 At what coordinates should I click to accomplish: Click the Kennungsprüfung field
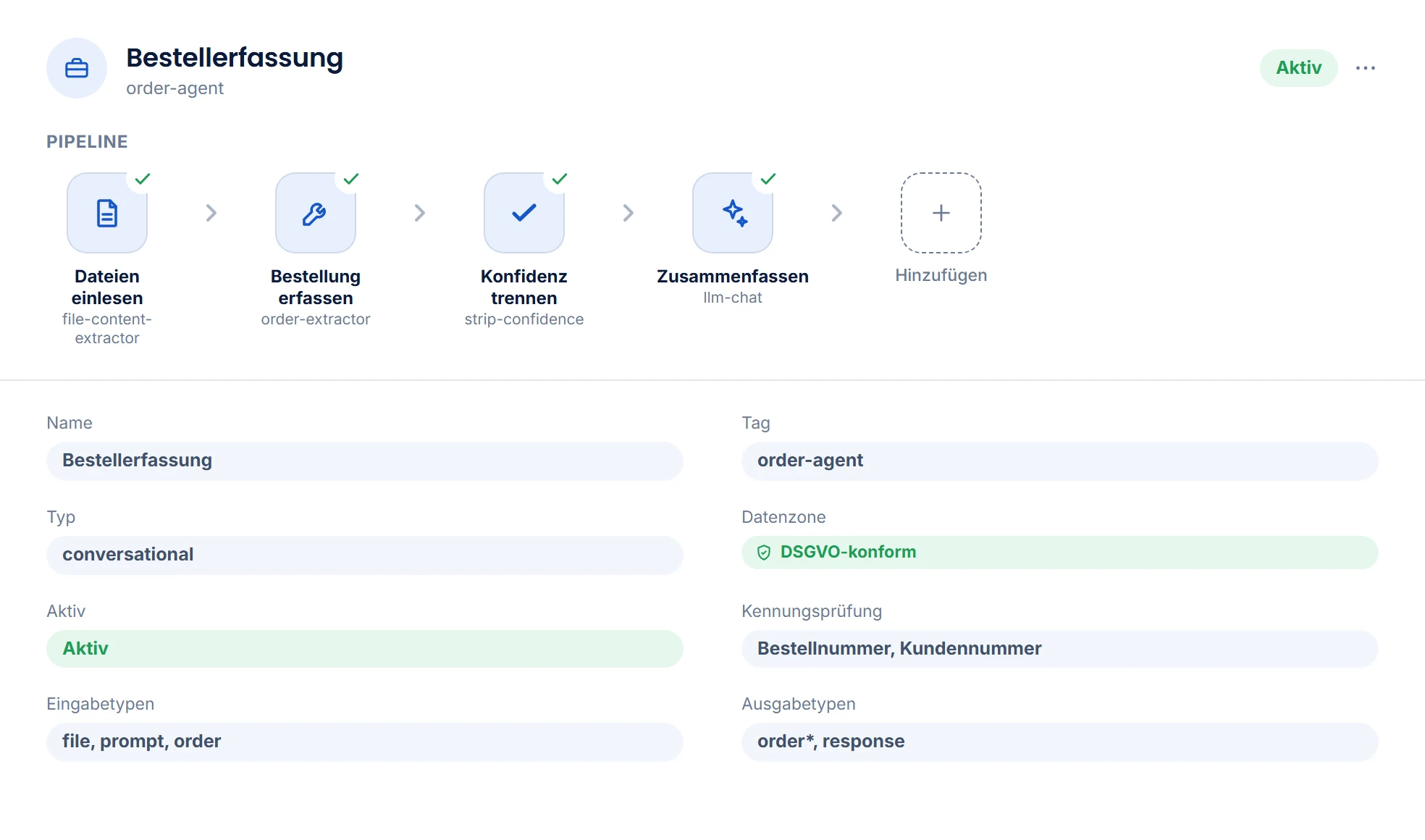1060,649
